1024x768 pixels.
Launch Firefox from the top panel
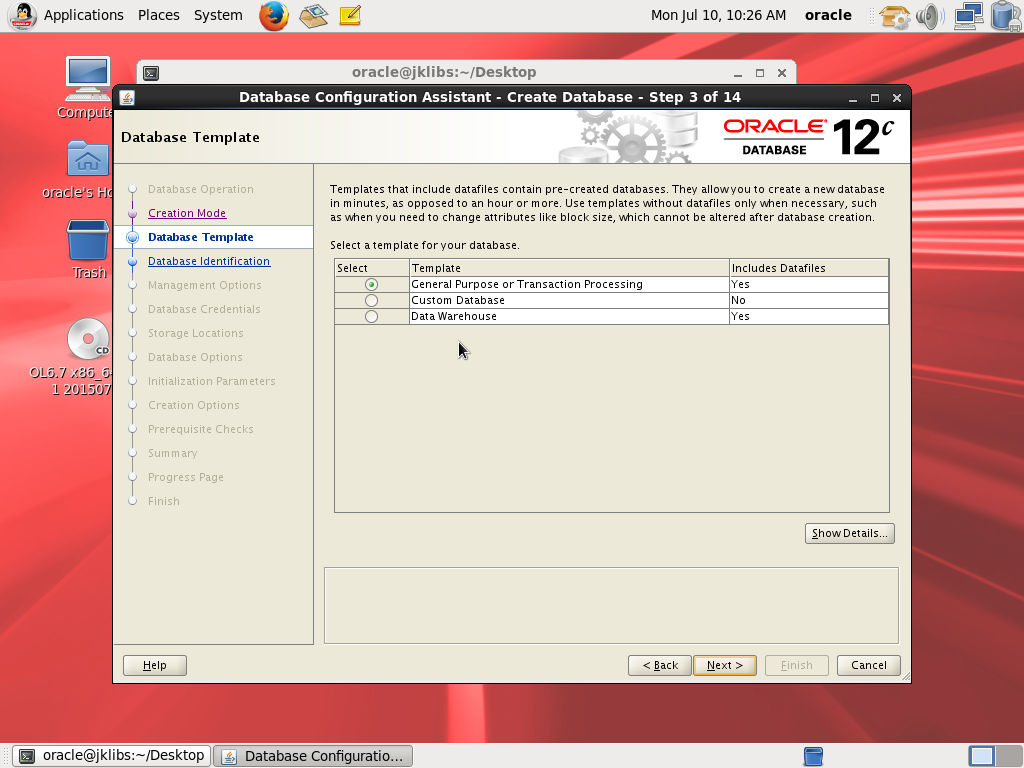pyautogui.click(x=273, y=16)
